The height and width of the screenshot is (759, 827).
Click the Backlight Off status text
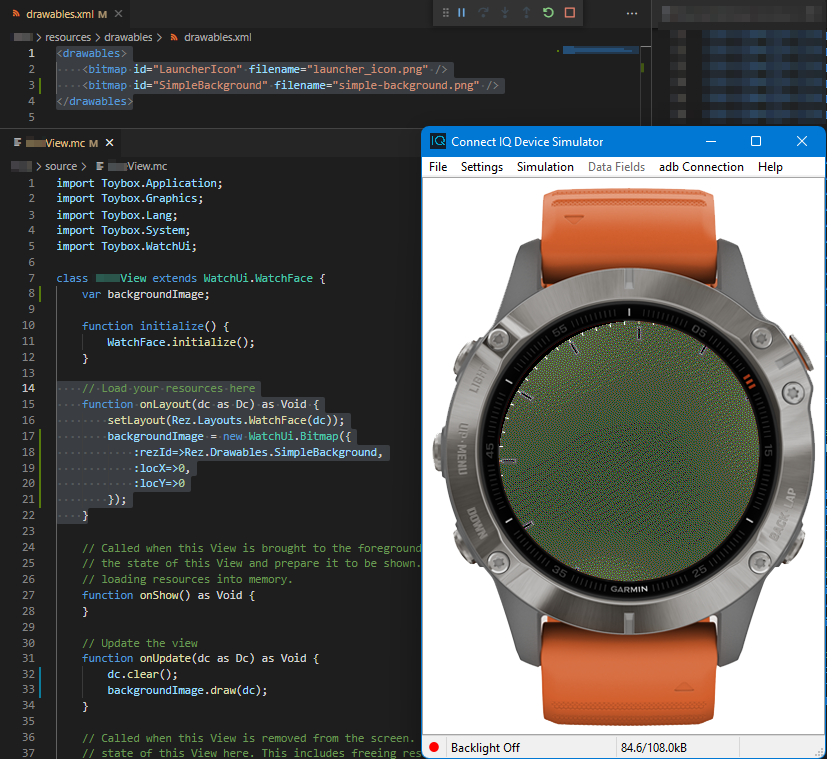point(485,747)
